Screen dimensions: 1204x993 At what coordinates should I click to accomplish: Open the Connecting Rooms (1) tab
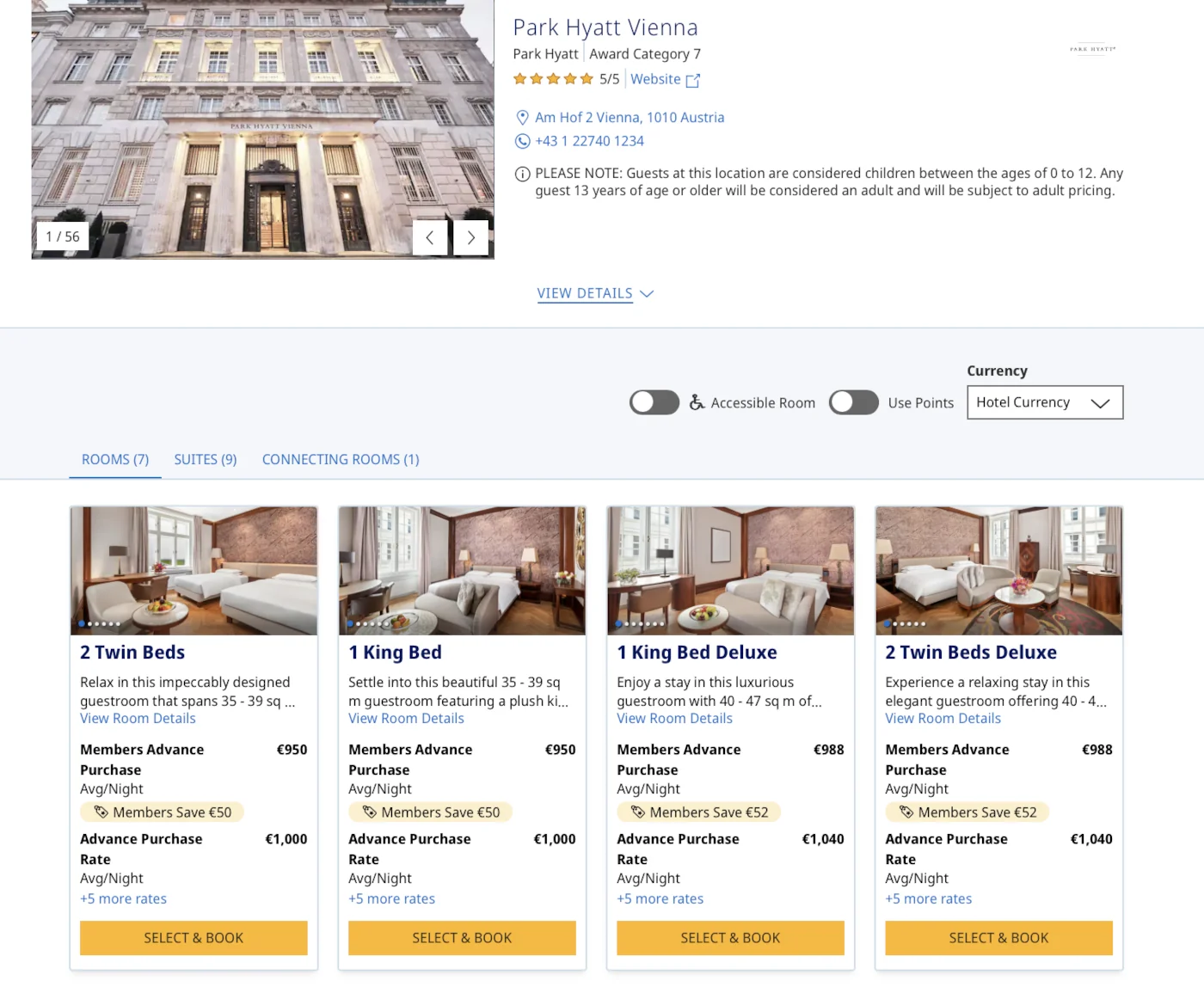[x=341, y=460]
